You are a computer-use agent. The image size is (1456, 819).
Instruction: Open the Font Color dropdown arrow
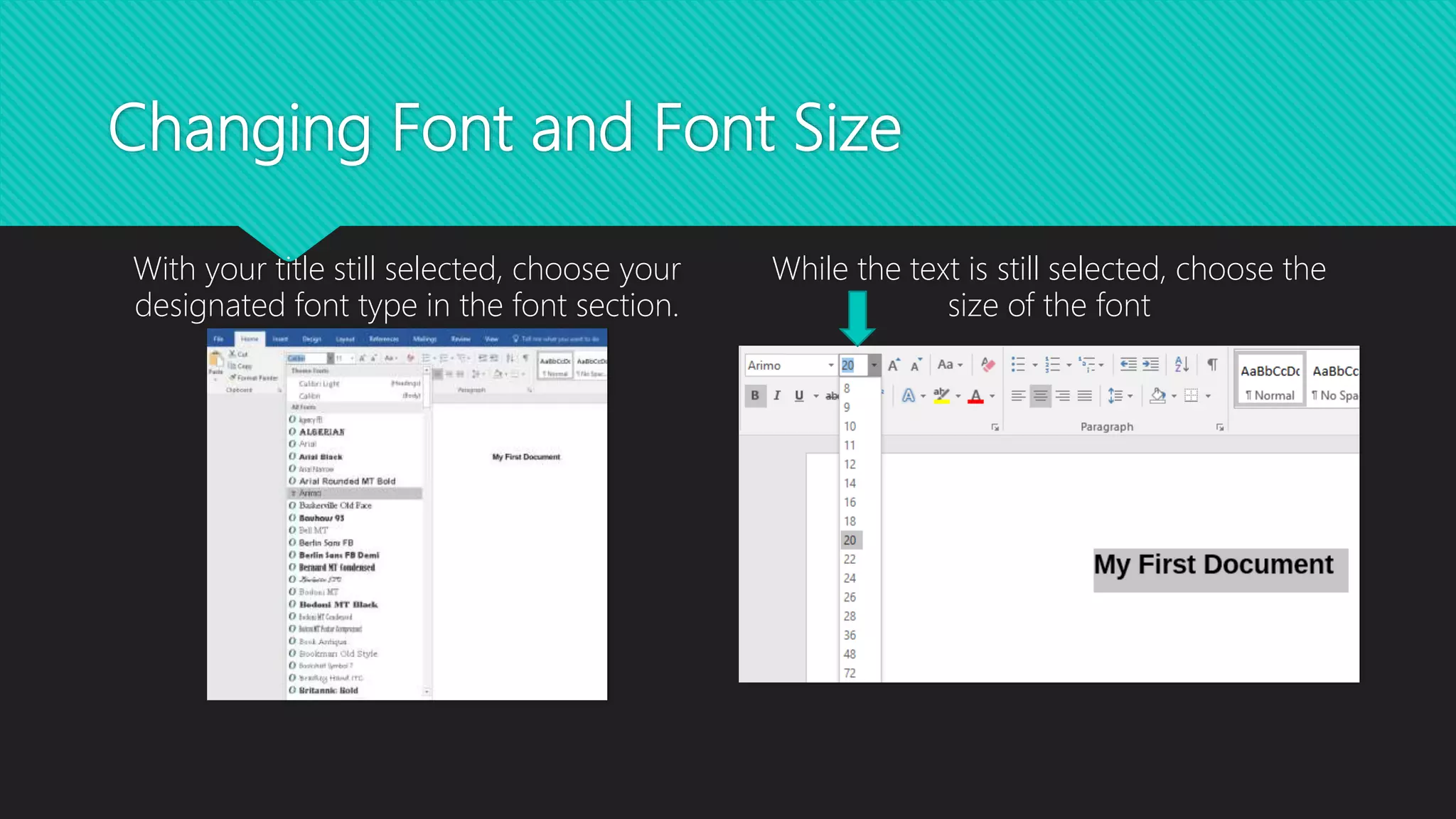(x=992, y=396)
